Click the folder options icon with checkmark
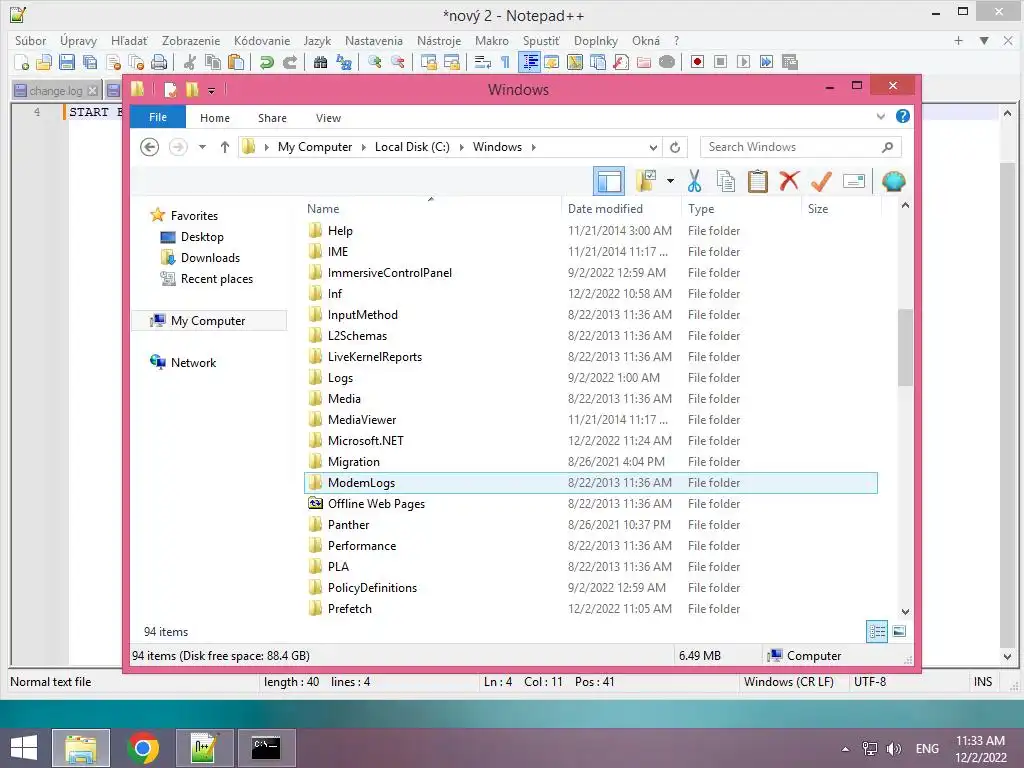The height and width of the screenshot is (768, 1024). [x=646, y=181]
